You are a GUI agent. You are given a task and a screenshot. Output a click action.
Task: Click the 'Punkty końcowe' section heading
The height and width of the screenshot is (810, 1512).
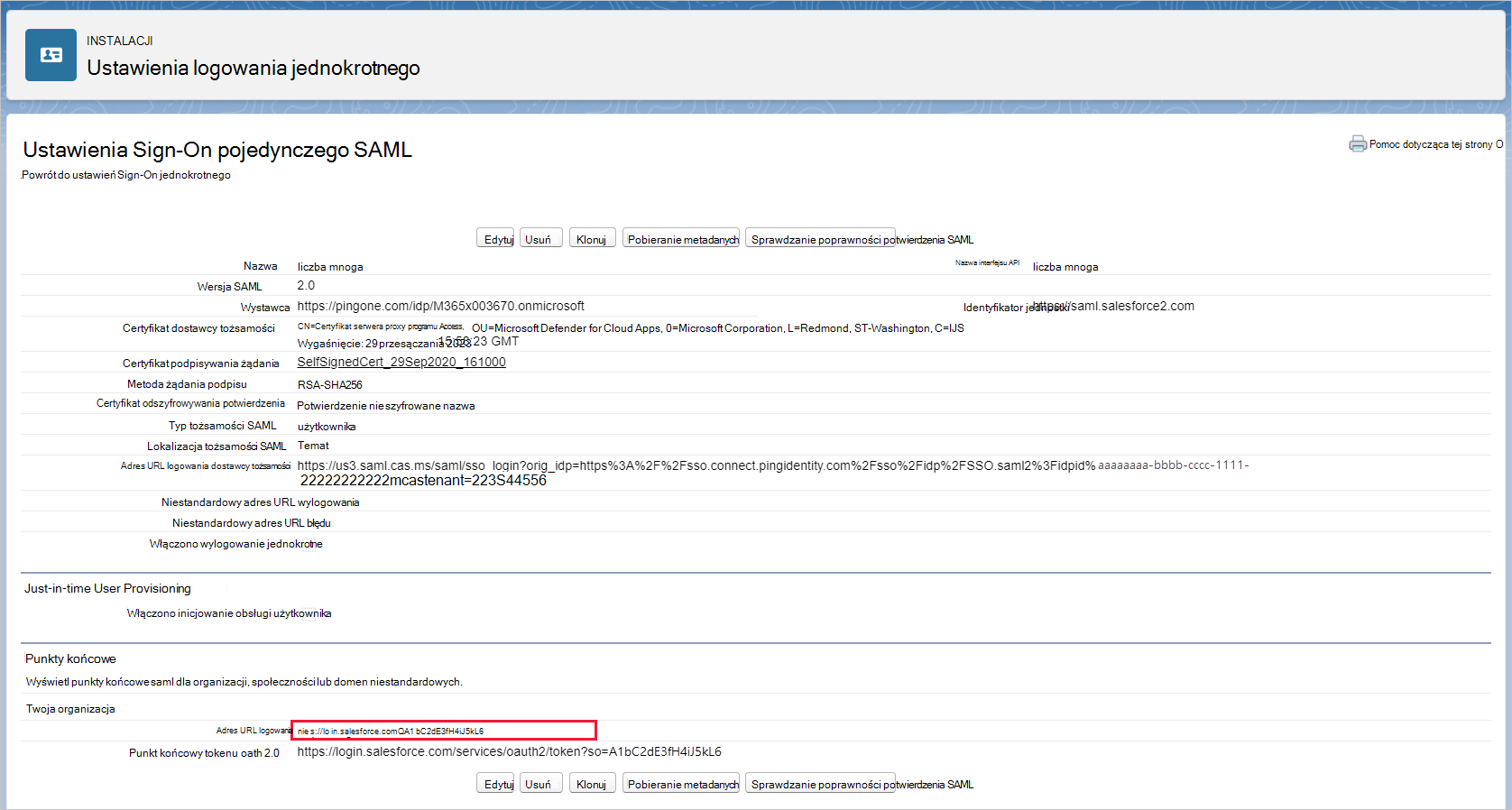70,658
